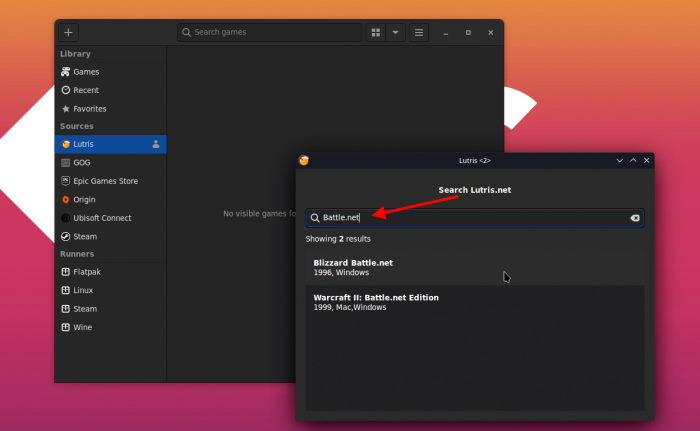This screenshot has height=431, width=700.
Task: Click the down chevron in the Lutris <2> title bar
Action: point(620,160)
